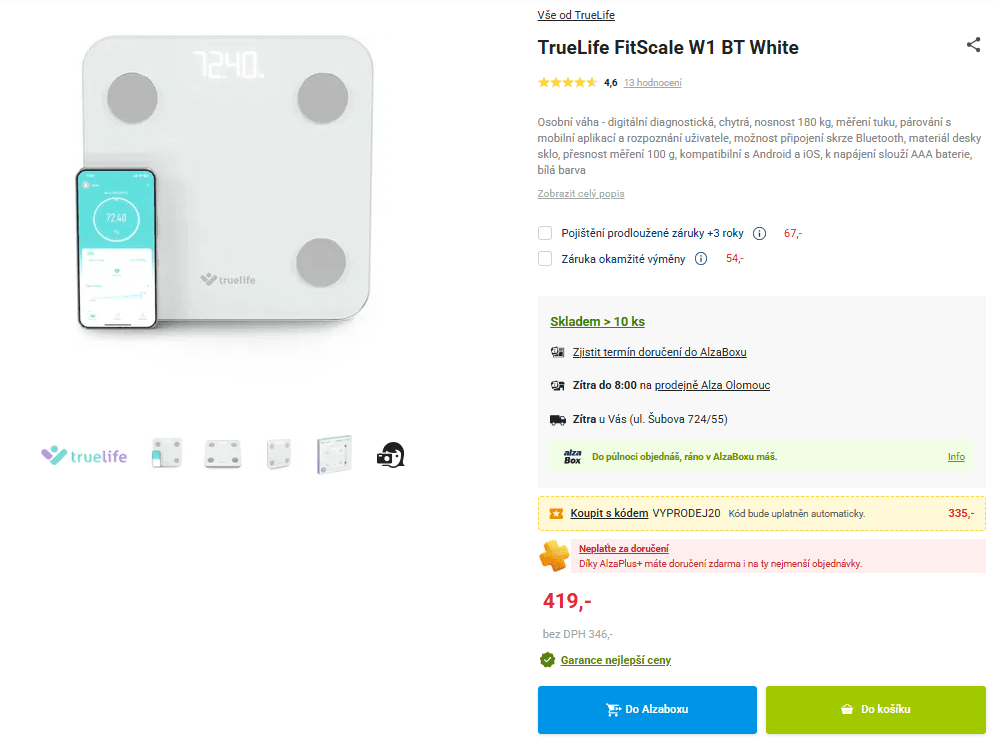Click the blue Do Alzaboxu button
The width and height of the screenshot is (996, 743).
click(x=646, y=710)
